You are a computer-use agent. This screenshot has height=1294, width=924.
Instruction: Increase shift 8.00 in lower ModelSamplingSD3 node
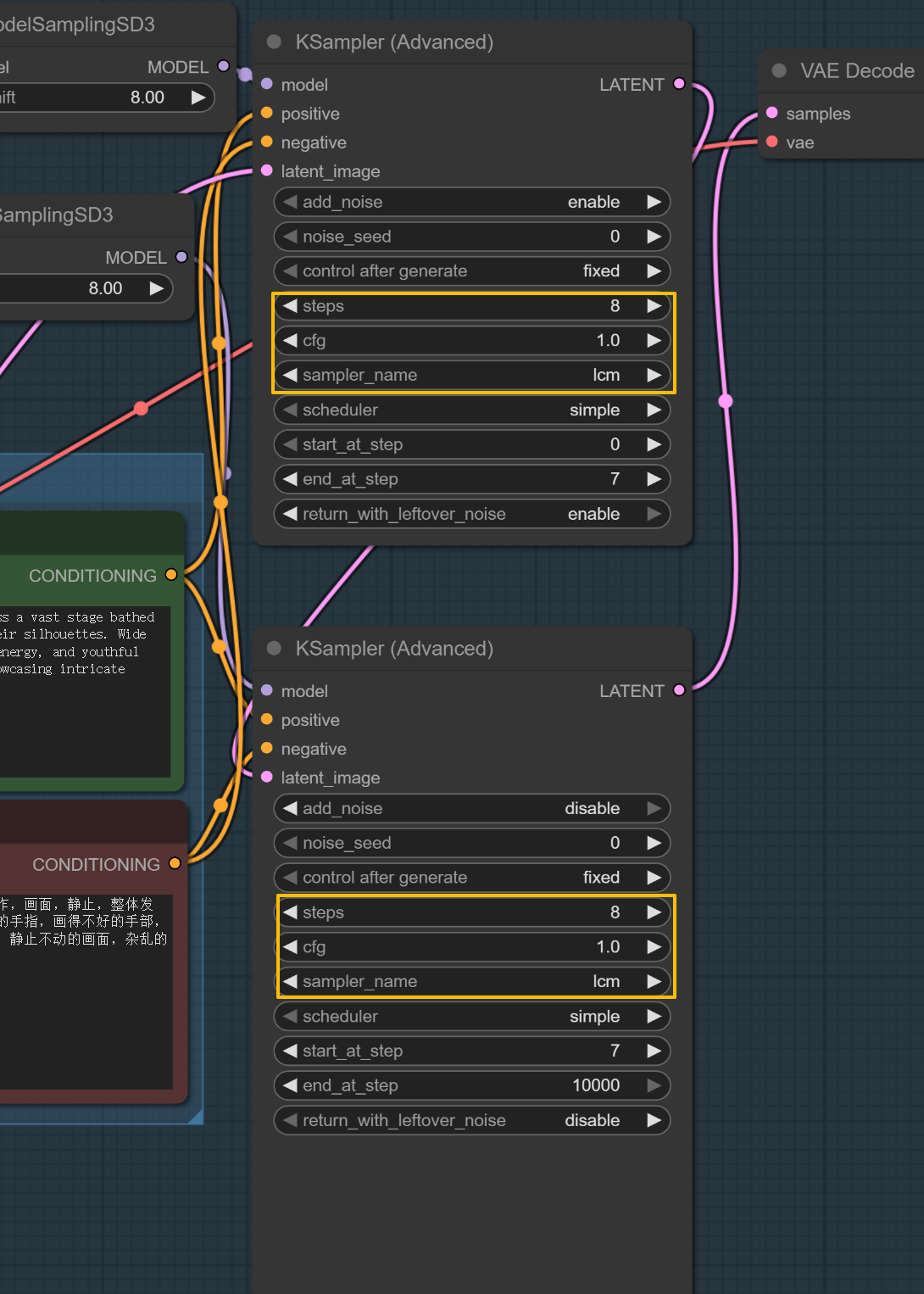point(157,288)
